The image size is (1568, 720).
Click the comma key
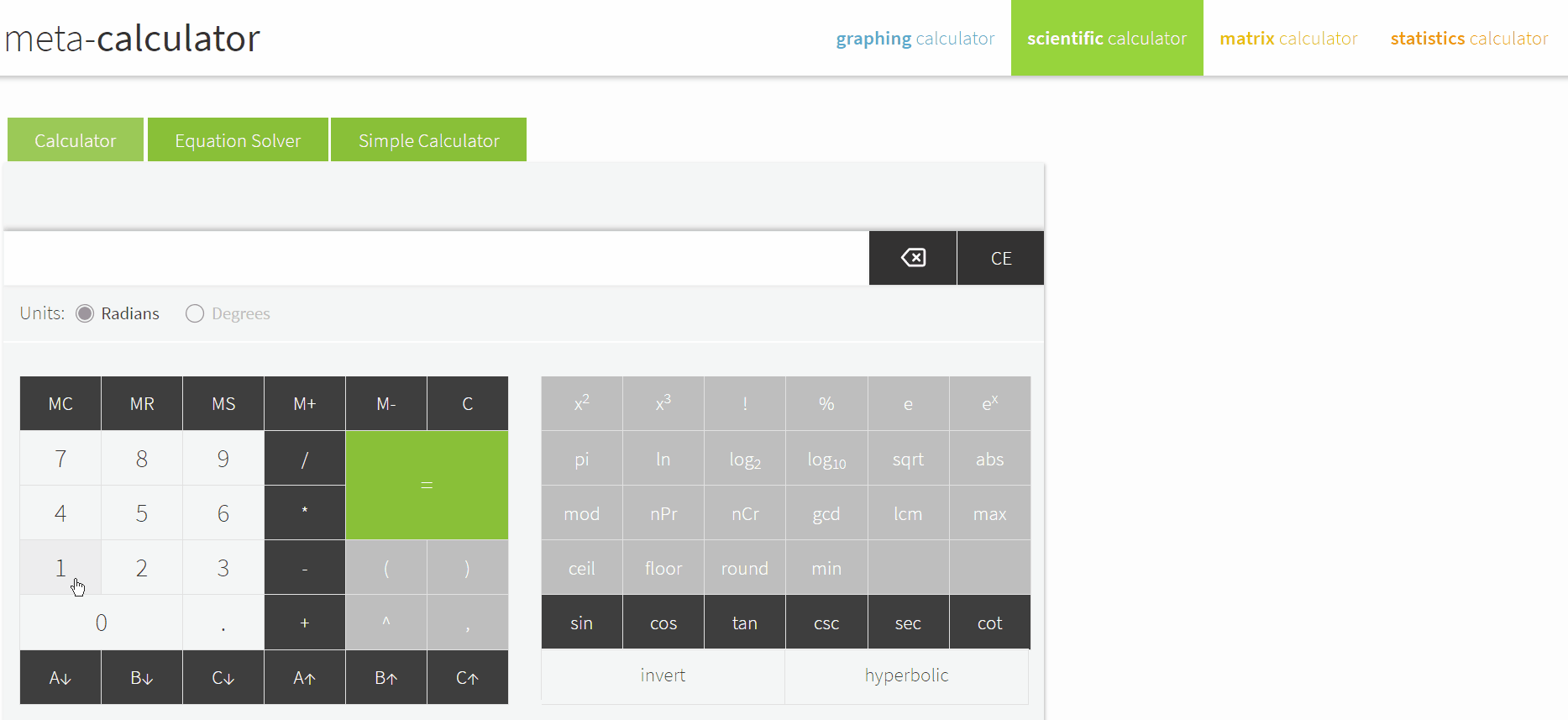point(468,623)
